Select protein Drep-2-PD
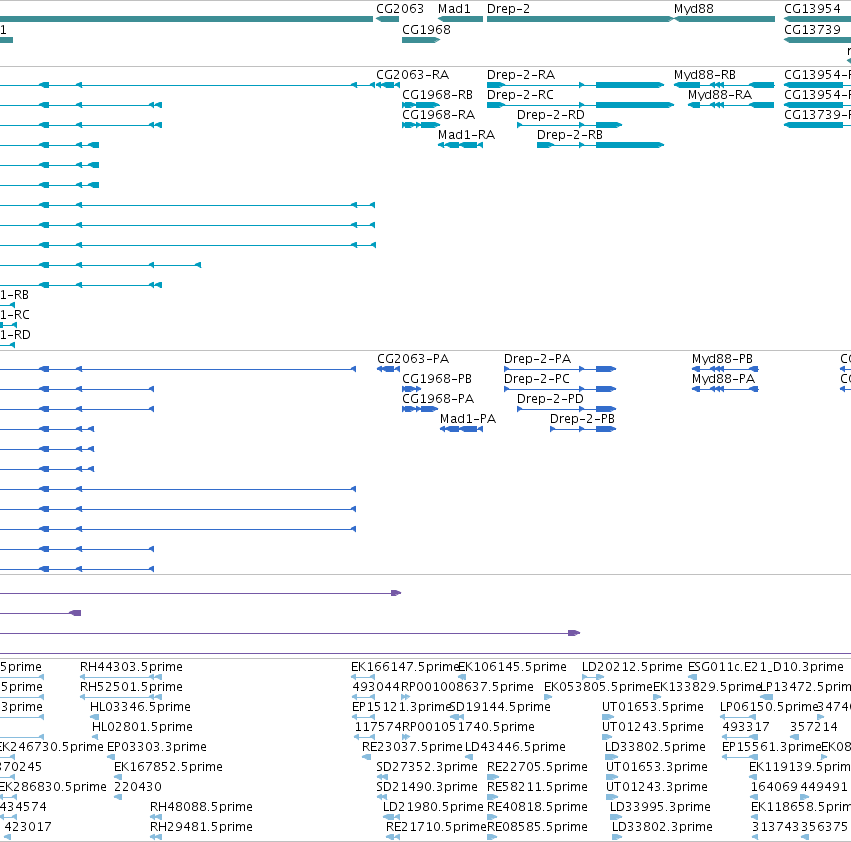 [x=550, y=399]
